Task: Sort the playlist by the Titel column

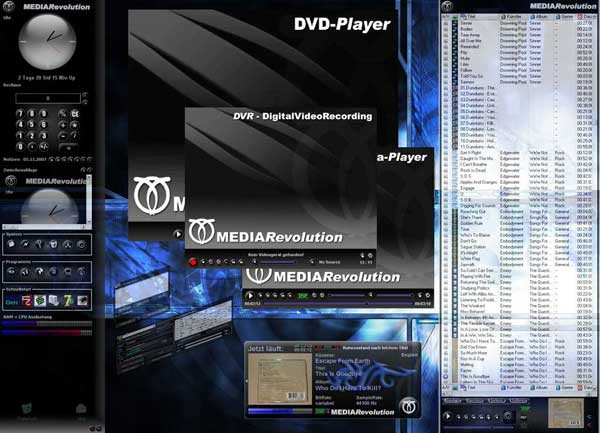Action: coord(478,17)
